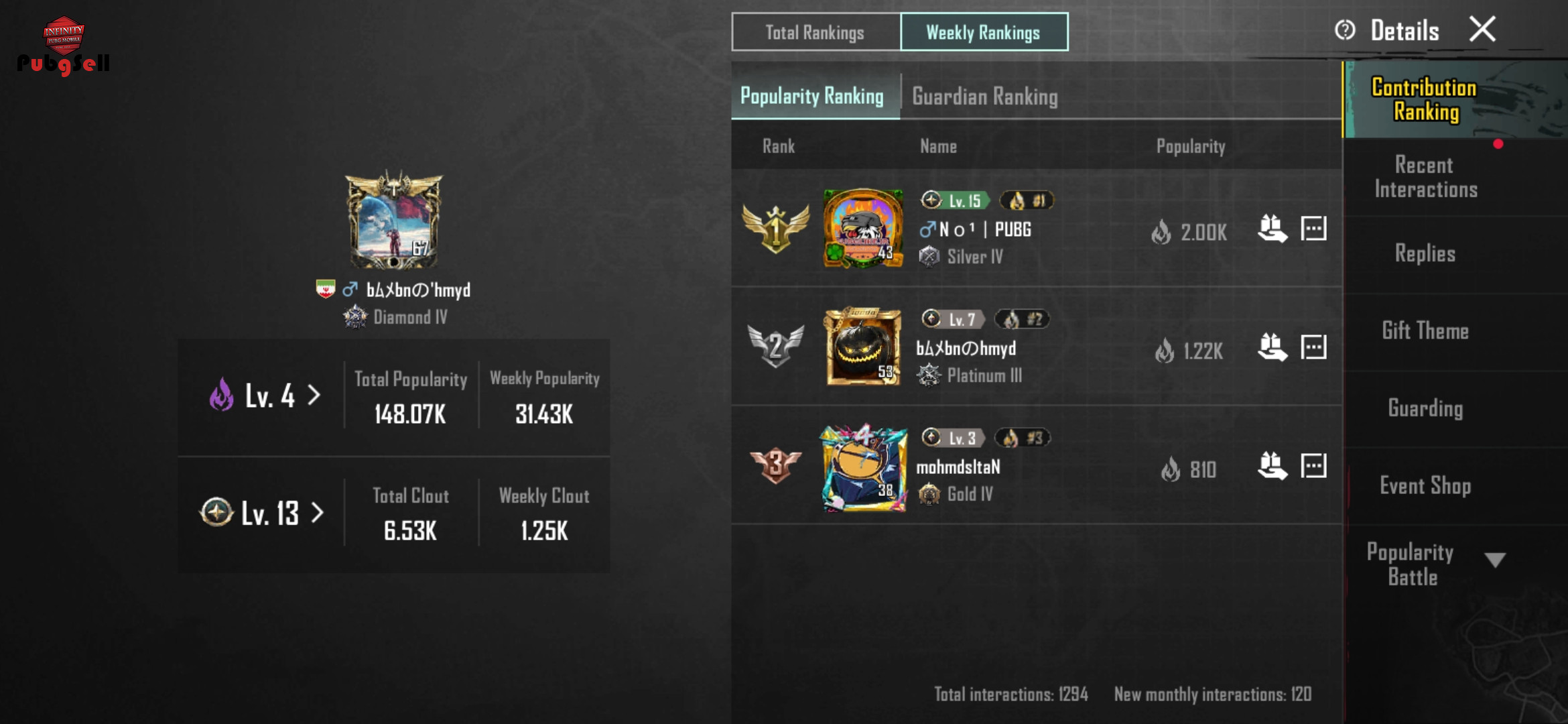Open Recent Interactions section
The width and height of the screenshot is (1568, 724).
coord(1426,177)
